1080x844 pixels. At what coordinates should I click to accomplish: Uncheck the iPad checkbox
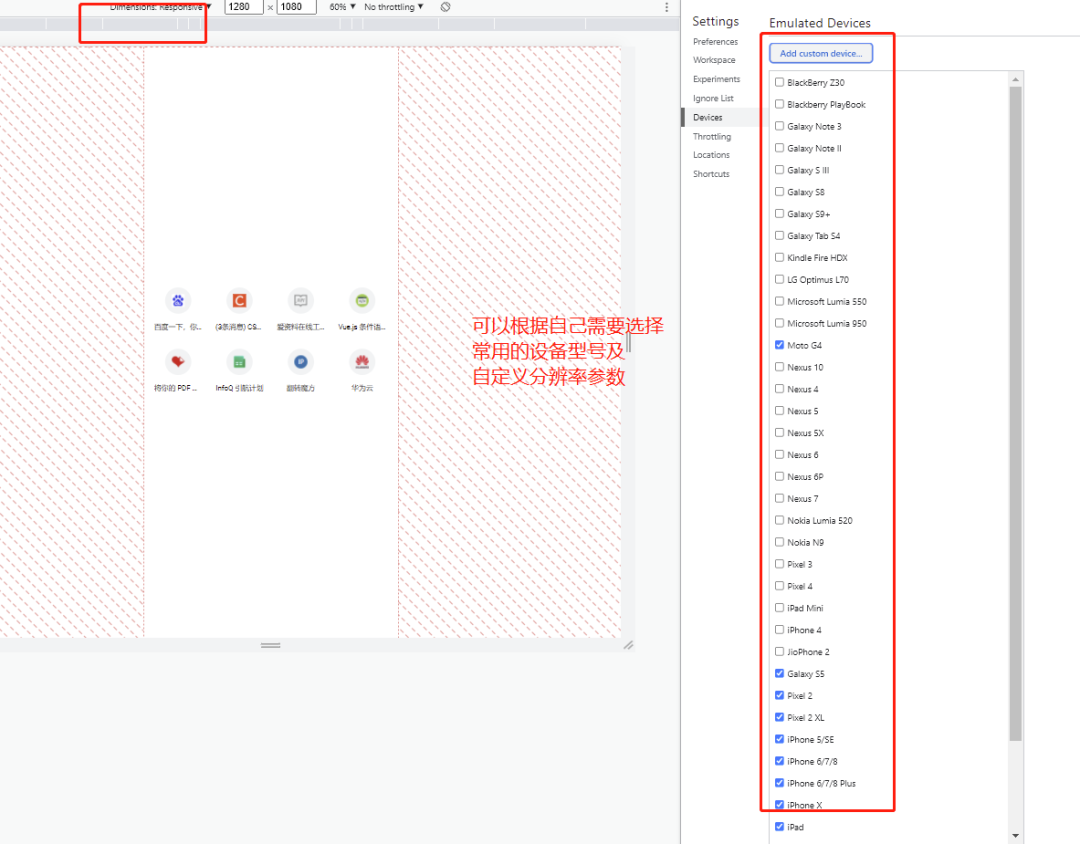point(779,827)
